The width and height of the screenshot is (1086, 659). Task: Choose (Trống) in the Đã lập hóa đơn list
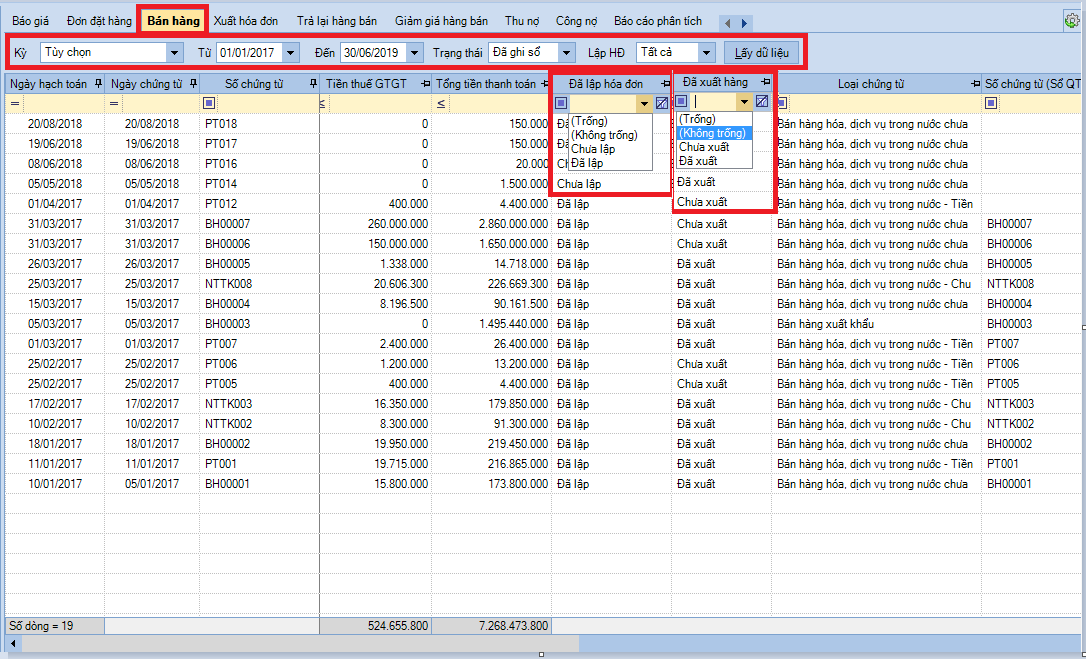610,121
